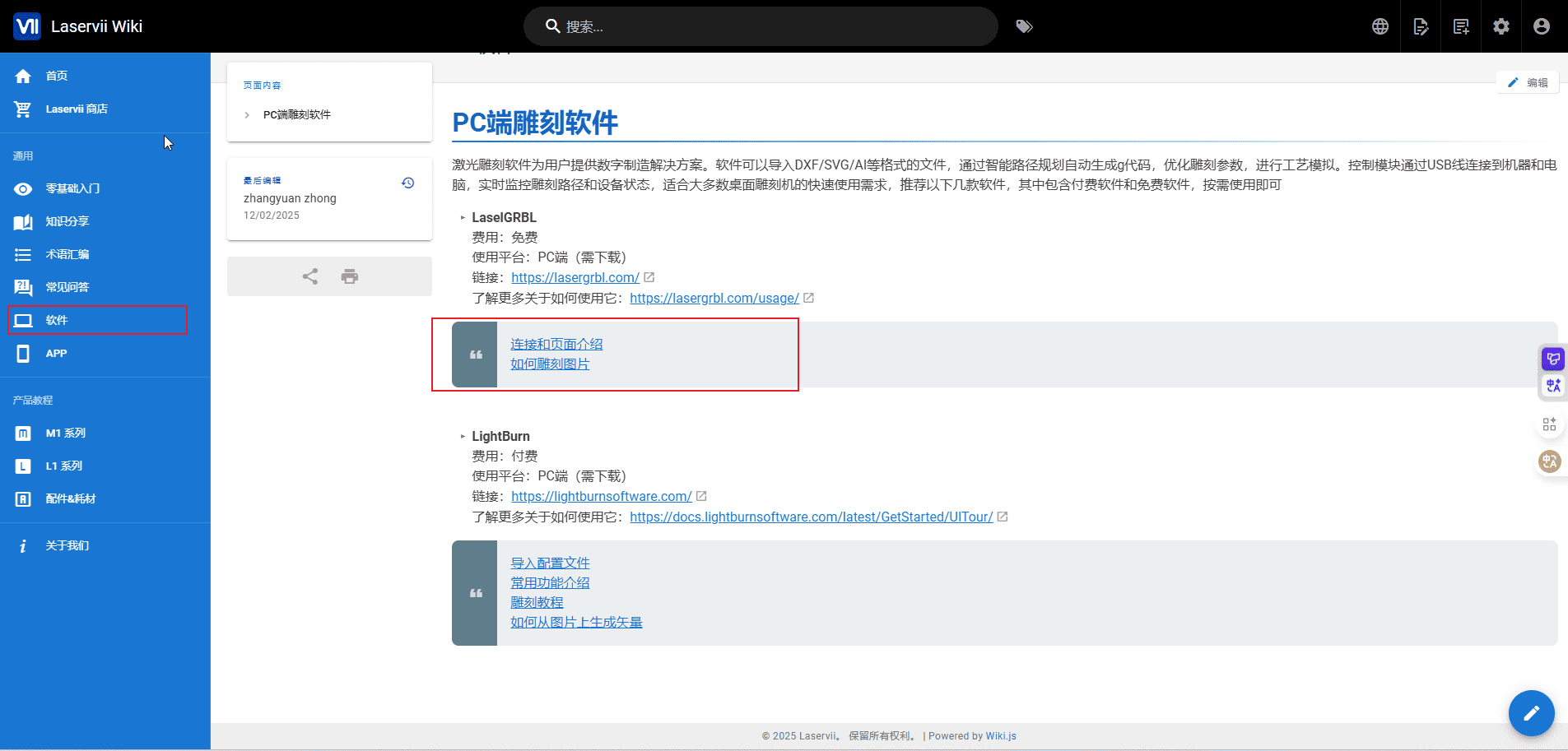Image resolution: width=1568 pixels, height=751 pixels.
Task: Click the share icon under page info
Action: (310, 276)
